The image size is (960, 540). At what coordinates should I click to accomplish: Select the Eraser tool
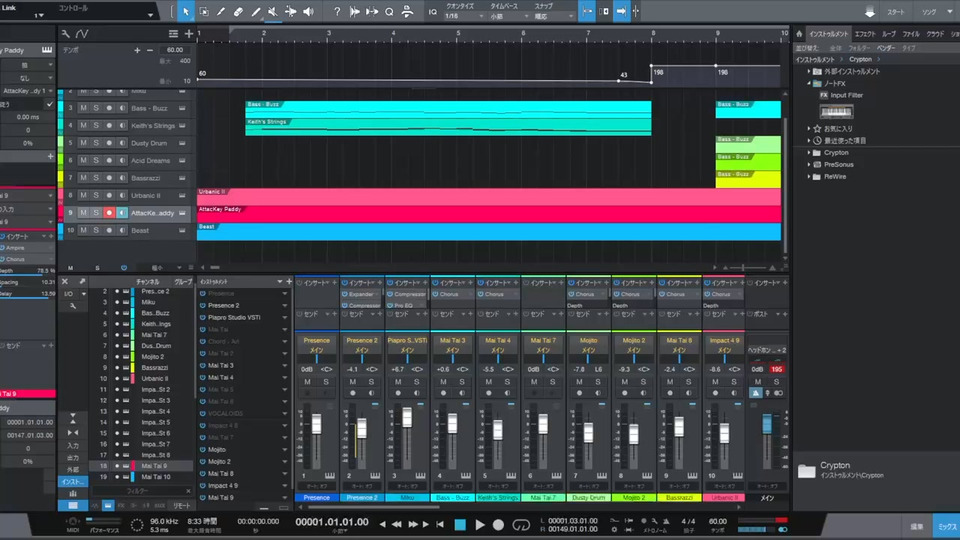tap(238, 12)
